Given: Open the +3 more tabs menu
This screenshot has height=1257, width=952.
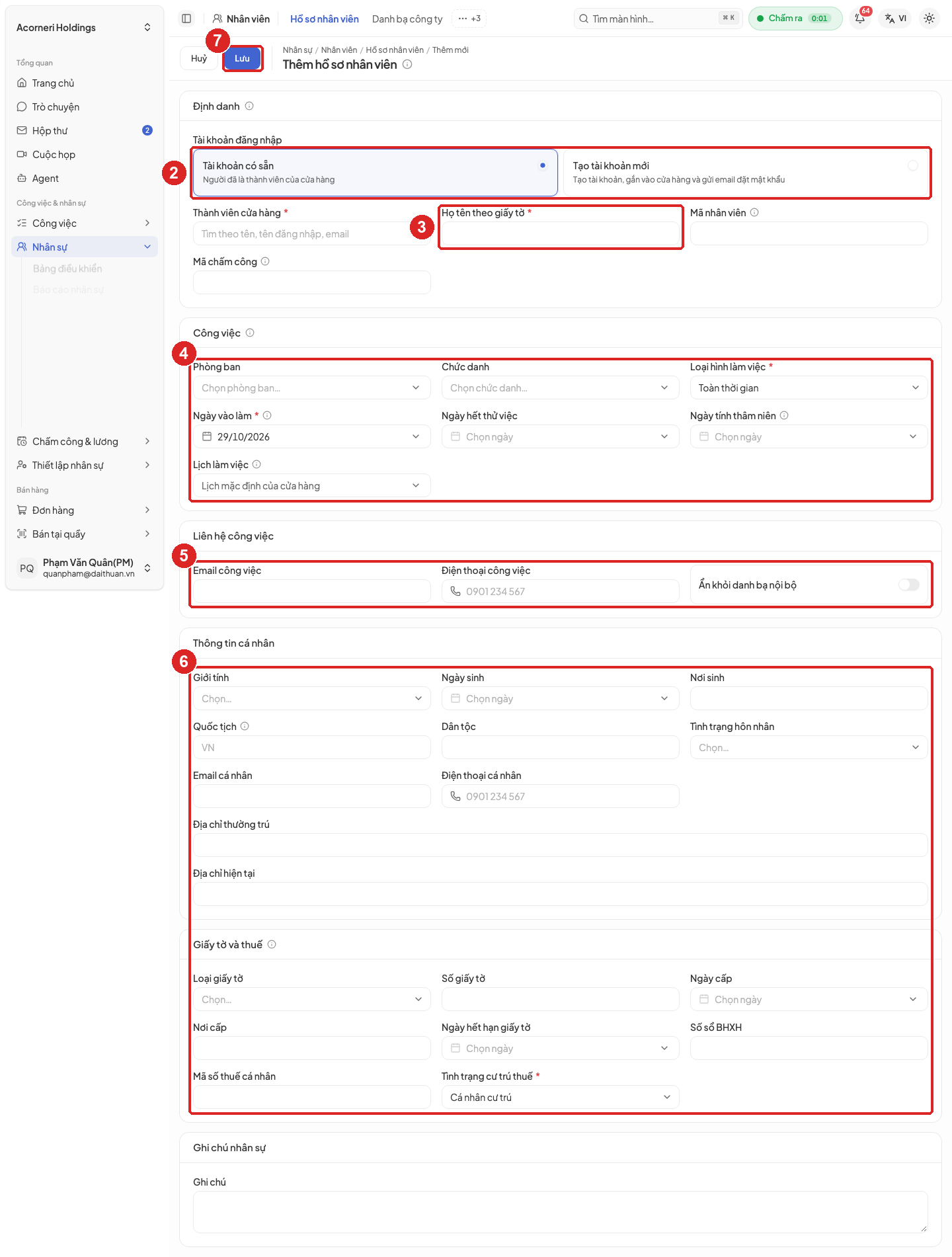Looking at the screenshot, I should pyautogui.click(x=469, y=19).
